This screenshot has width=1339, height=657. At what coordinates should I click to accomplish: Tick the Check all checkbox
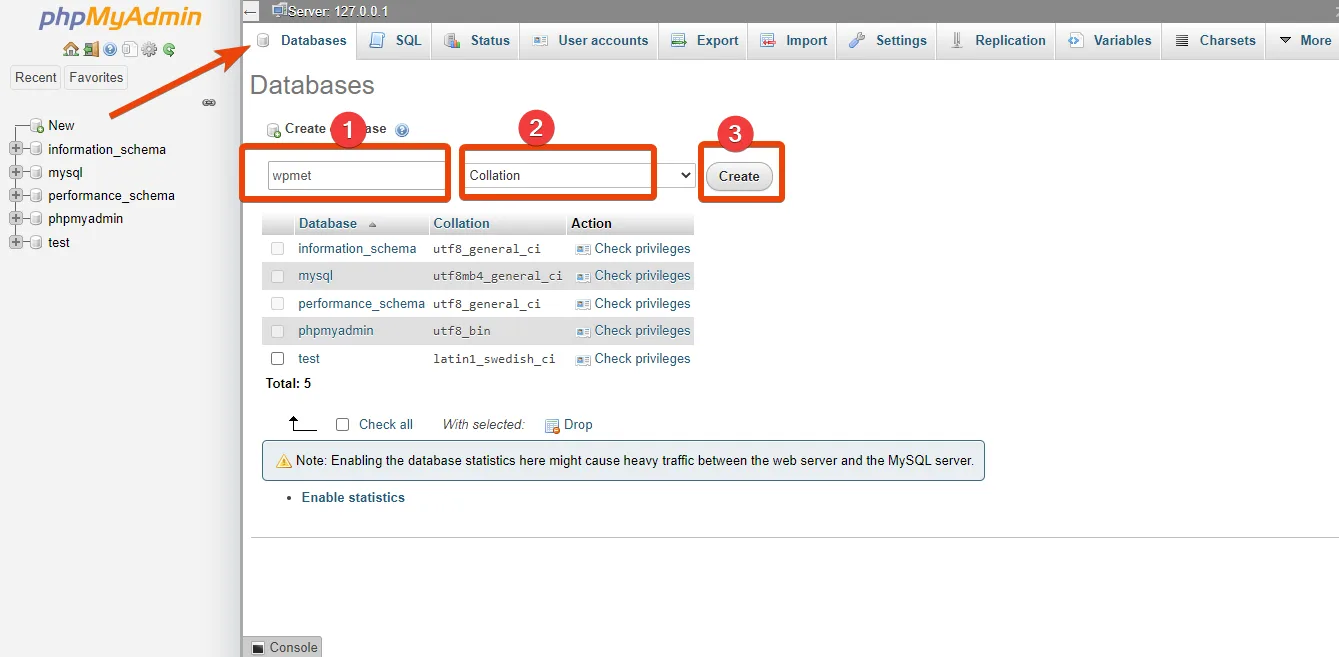(x=342, y=425)
